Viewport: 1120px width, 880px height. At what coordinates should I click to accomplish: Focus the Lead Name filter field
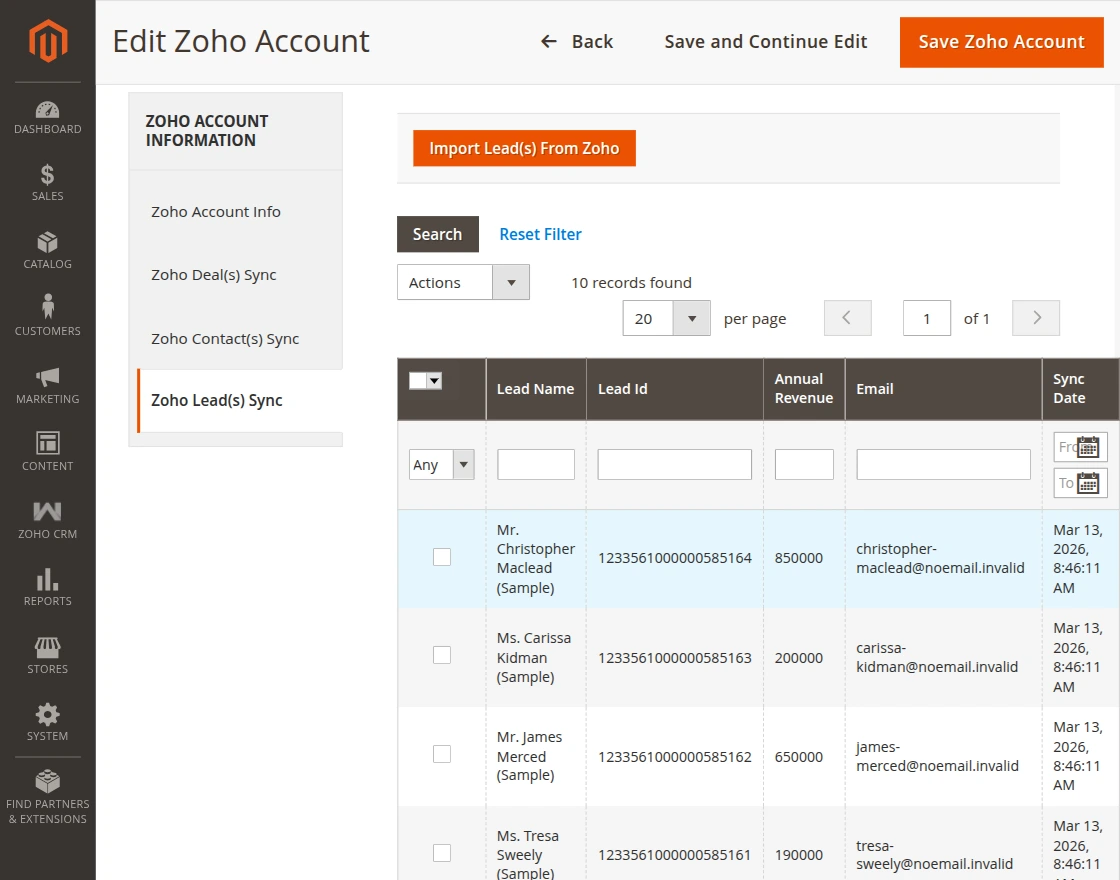tap(536, 464)
